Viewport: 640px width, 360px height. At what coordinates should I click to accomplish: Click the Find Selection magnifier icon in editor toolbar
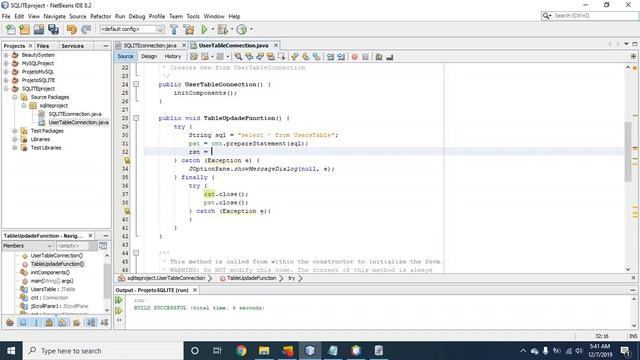pyautogui.click(x=238, y=57)
